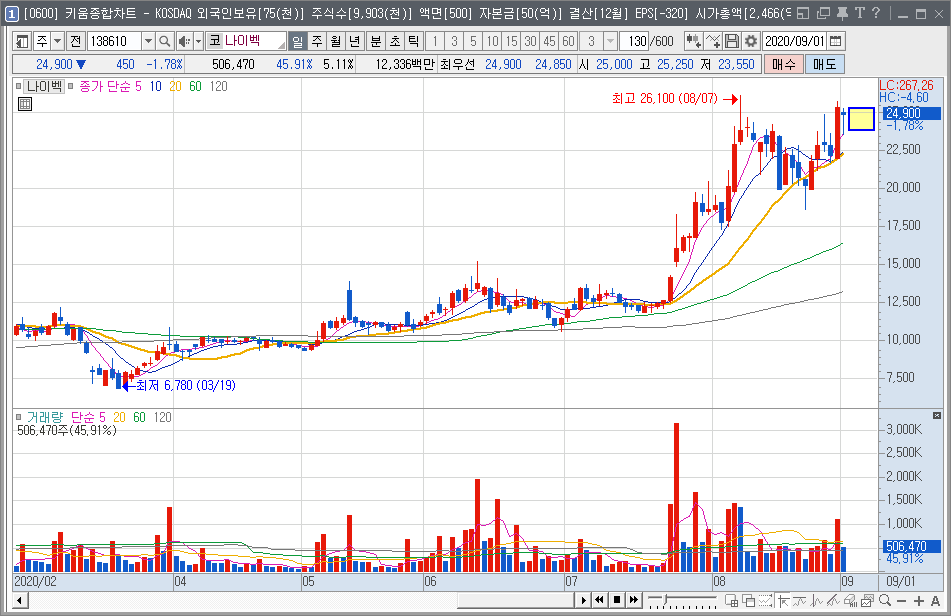The image size is (951, 616).
Task: Select monthly 월 period toggle
Action: 335,41
